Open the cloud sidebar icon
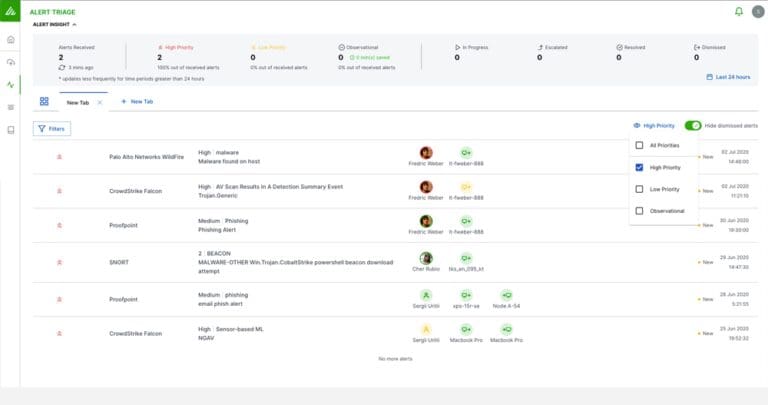This screenshot has height=405, width=768. tap(10, 62)
